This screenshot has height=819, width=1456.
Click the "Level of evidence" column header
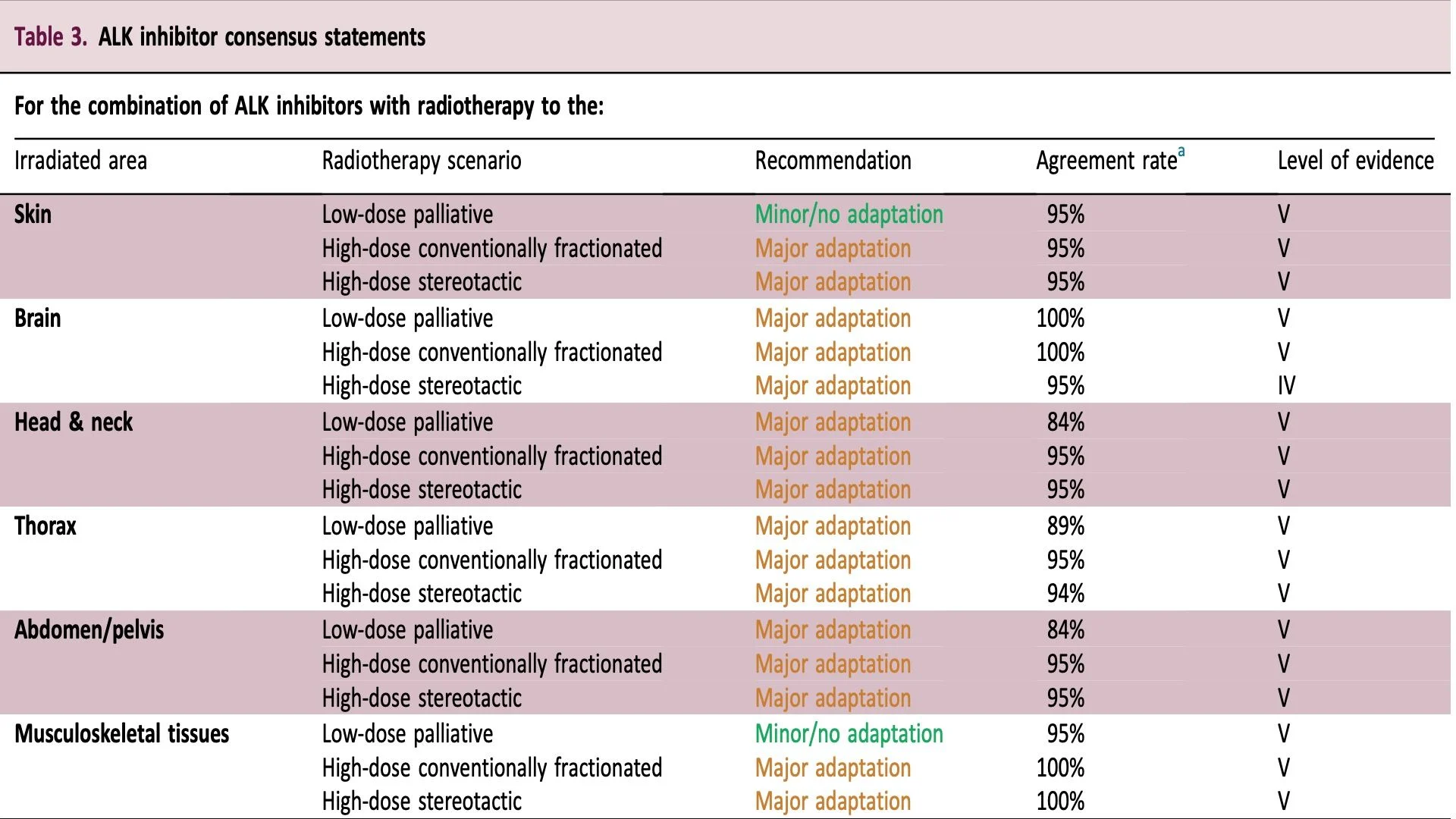[1355, 161]
